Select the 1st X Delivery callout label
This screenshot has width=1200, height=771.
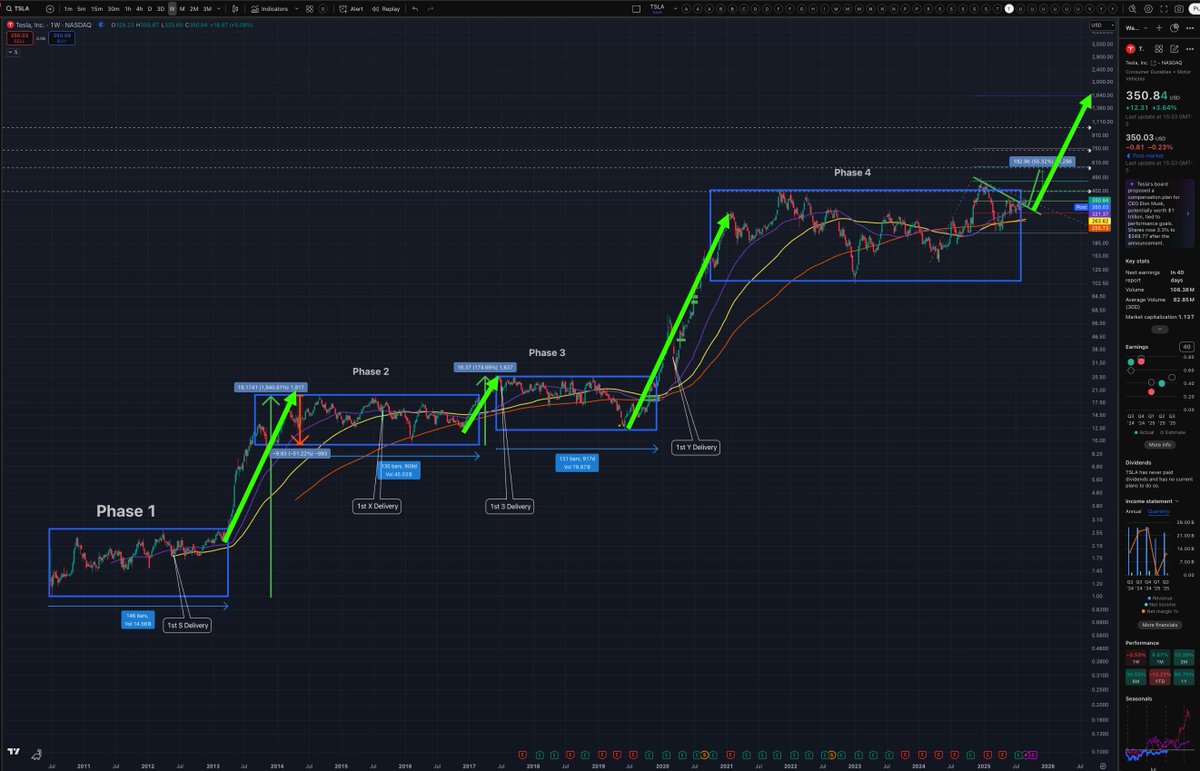click(x=376, y=506)
